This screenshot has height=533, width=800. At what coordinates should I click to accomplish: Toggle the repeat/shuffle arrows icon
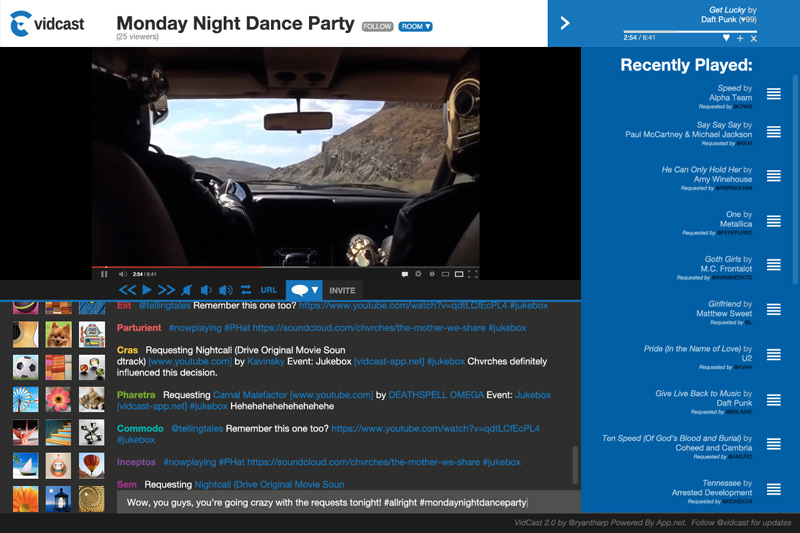[x=246, y=290]
